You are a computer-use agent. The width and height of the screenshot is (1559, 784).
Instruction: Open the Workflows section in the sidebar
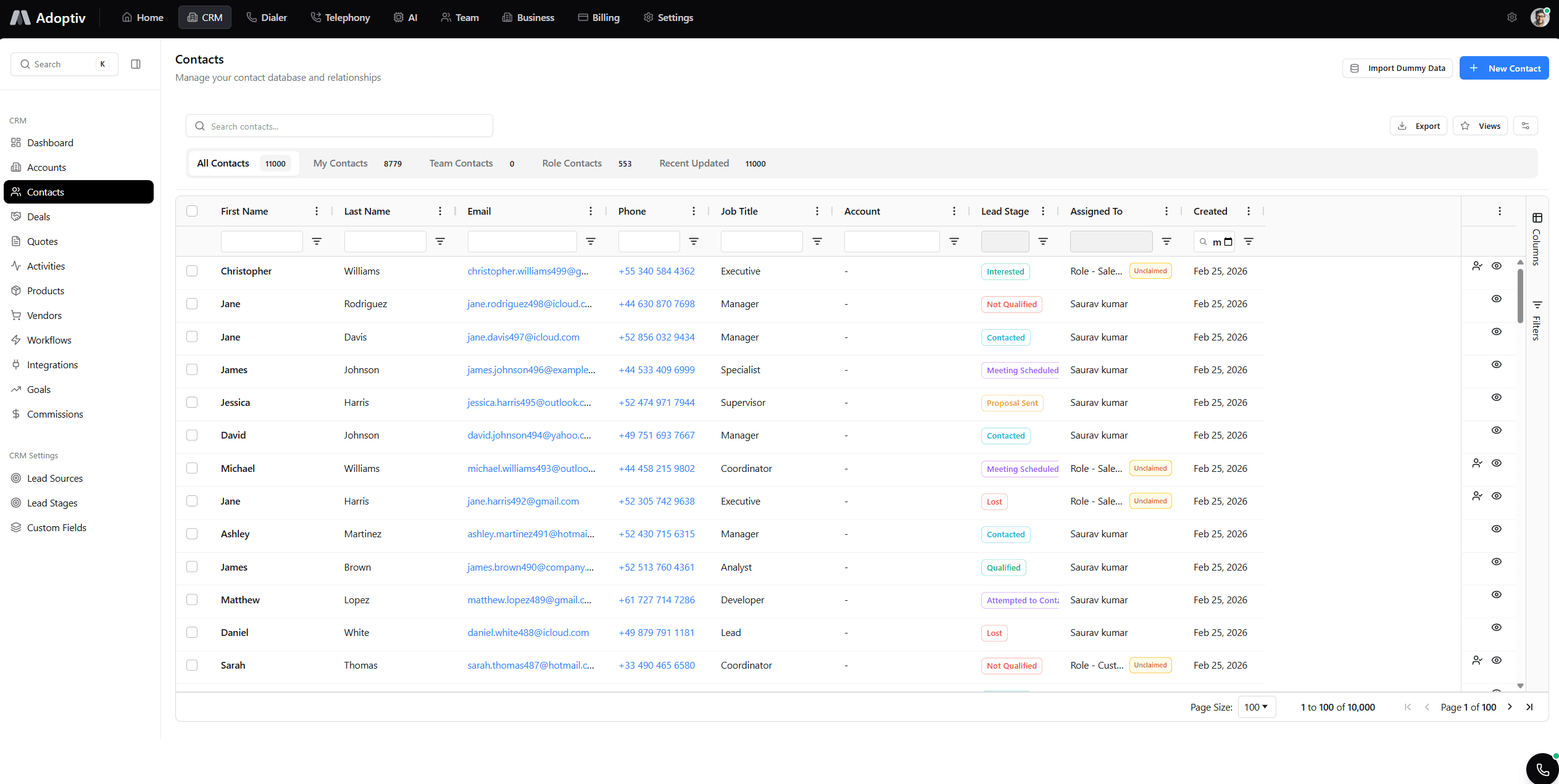49,340
